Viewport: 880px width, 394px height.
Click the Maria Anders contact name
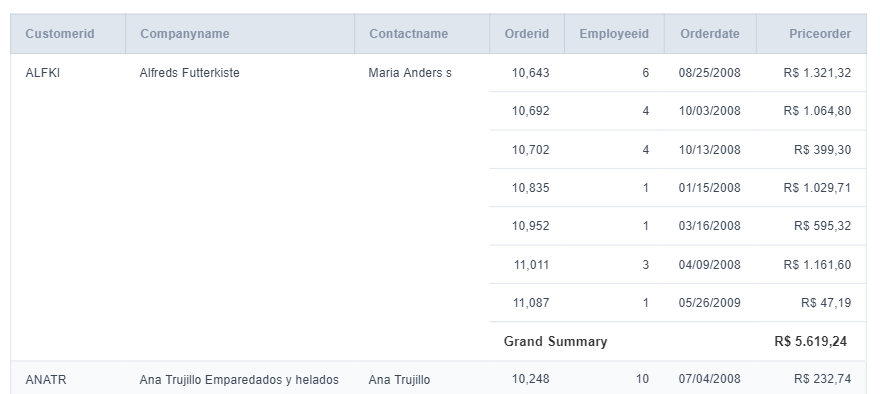(x=410, y=73)
